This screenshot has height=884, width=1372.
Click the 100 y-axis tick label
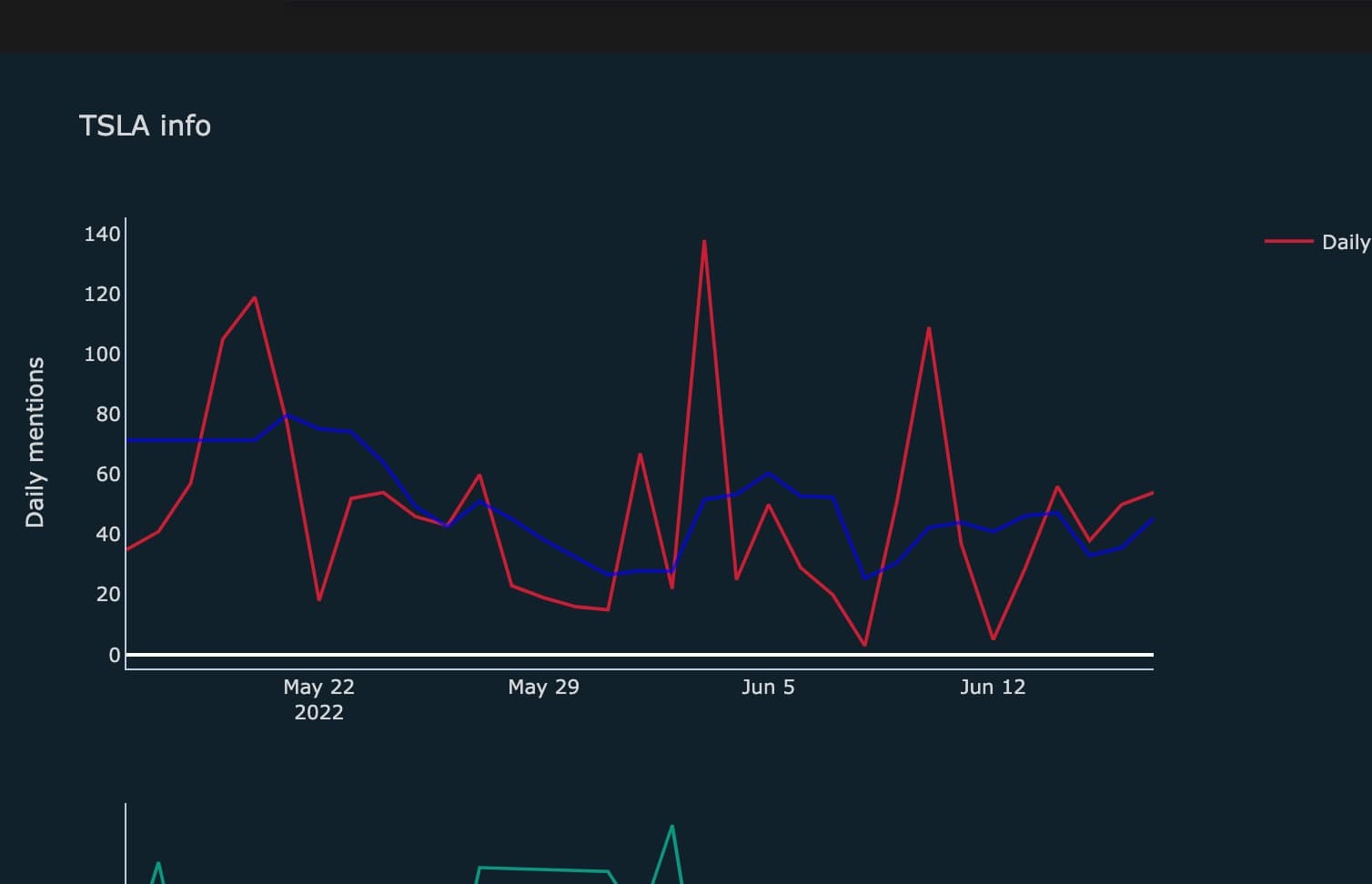pyautogui.click(x=102, y=354)
